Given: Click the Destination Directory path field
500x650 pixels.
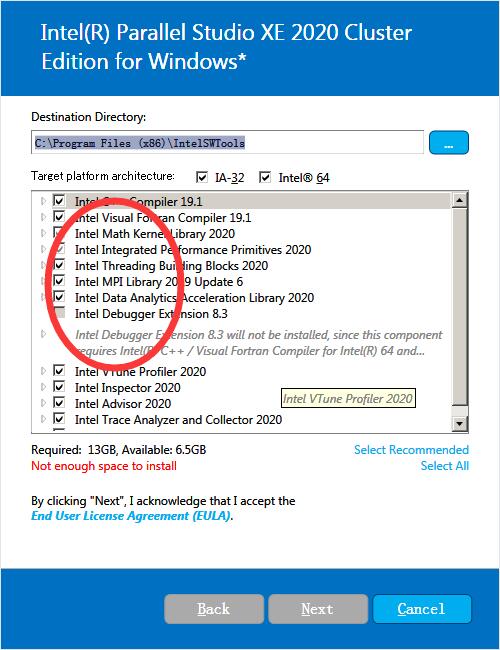Looking at the screenshot, I should pyautogui.click(x=227, y=143).
